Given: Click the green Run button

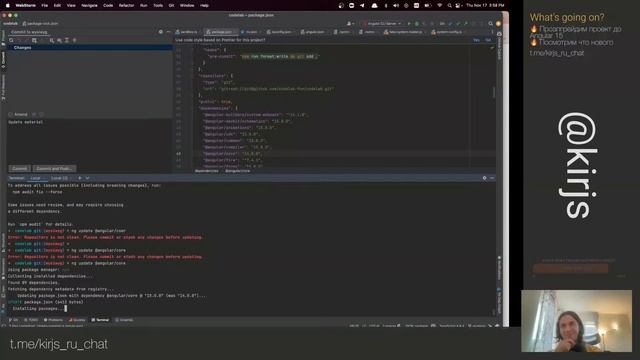Looking at the screenshot, I should coord(409,24).
